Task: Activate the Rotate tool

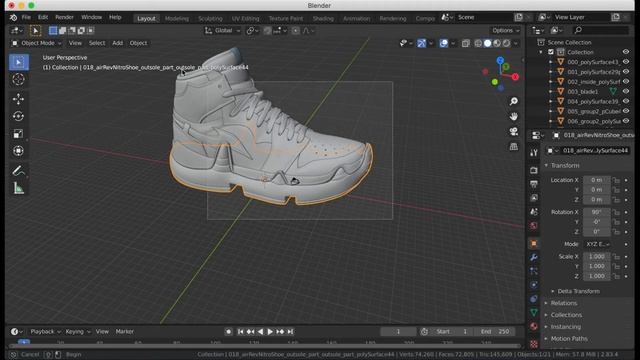Action: (18, 116)
